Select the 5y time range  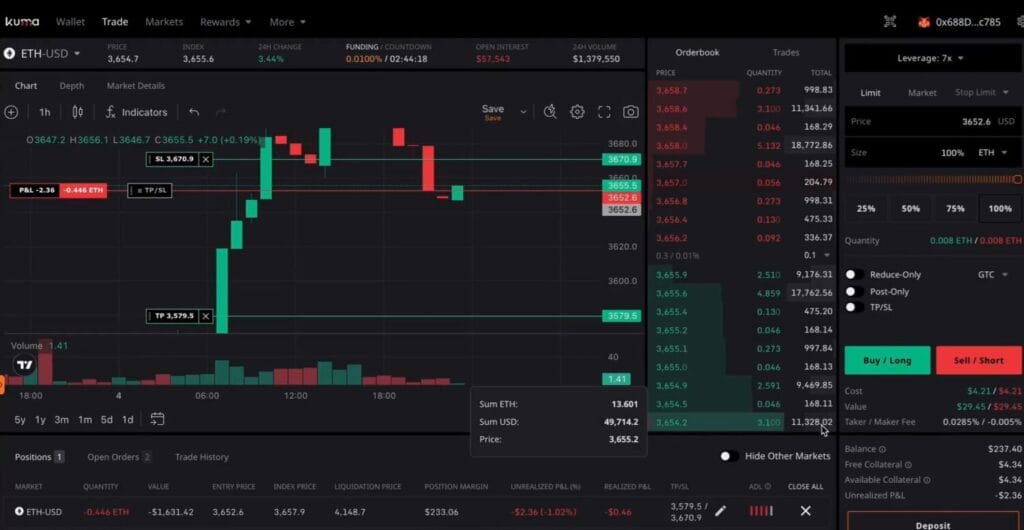[x=20, y=420]
